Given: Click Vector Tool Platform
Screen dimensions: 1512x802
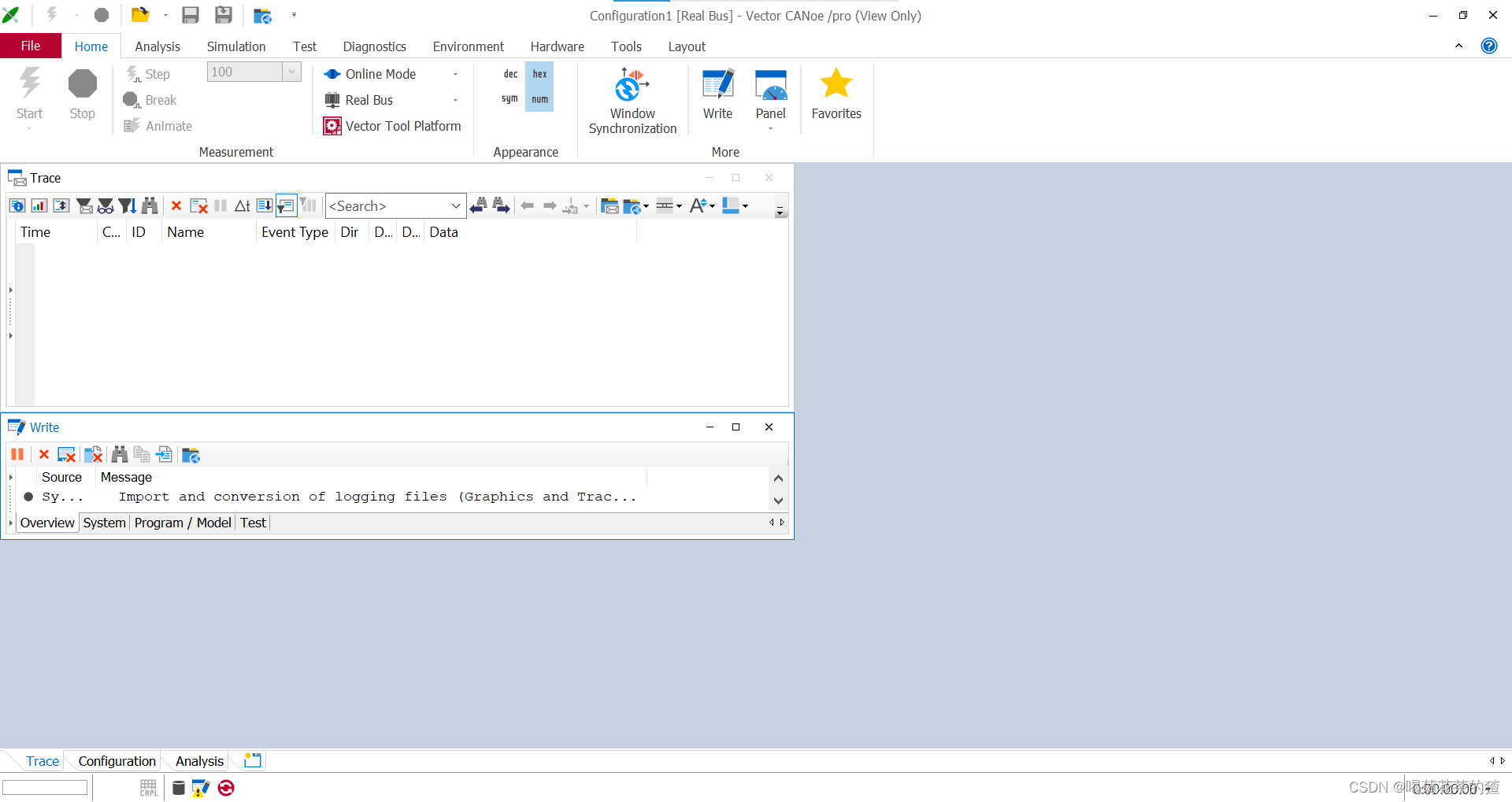Looking at the screenshot, I should [392, 126].
